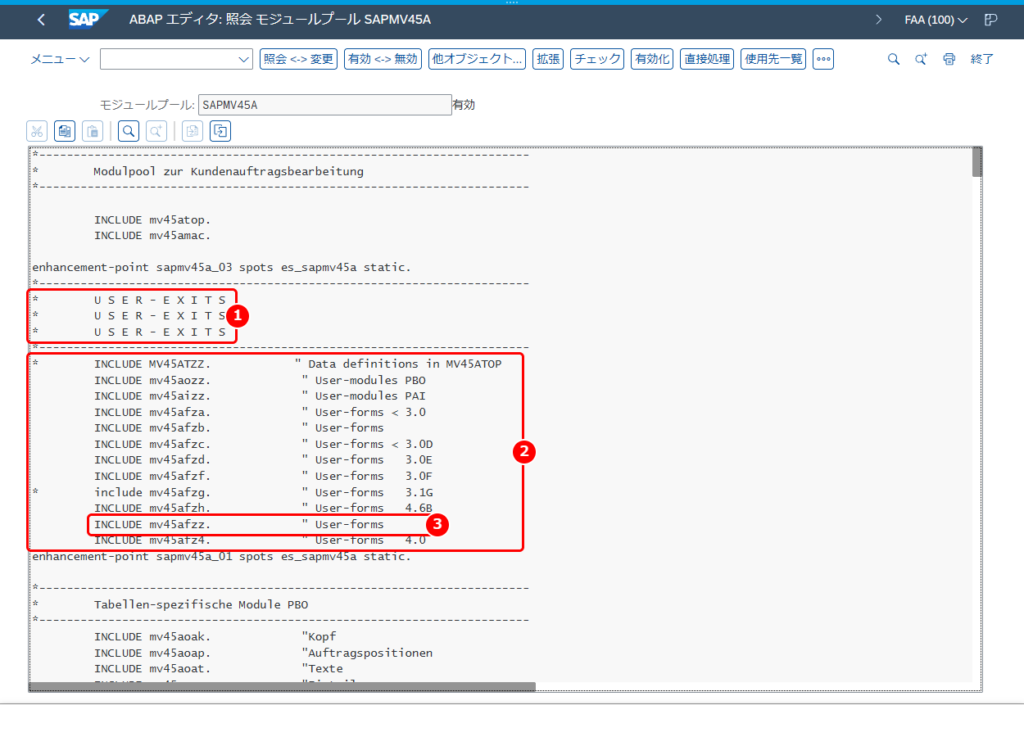Viewport: 1024px width, 737px height.
Task: Click the 有効 <-> 無効 button
Action: coord(383,59)
